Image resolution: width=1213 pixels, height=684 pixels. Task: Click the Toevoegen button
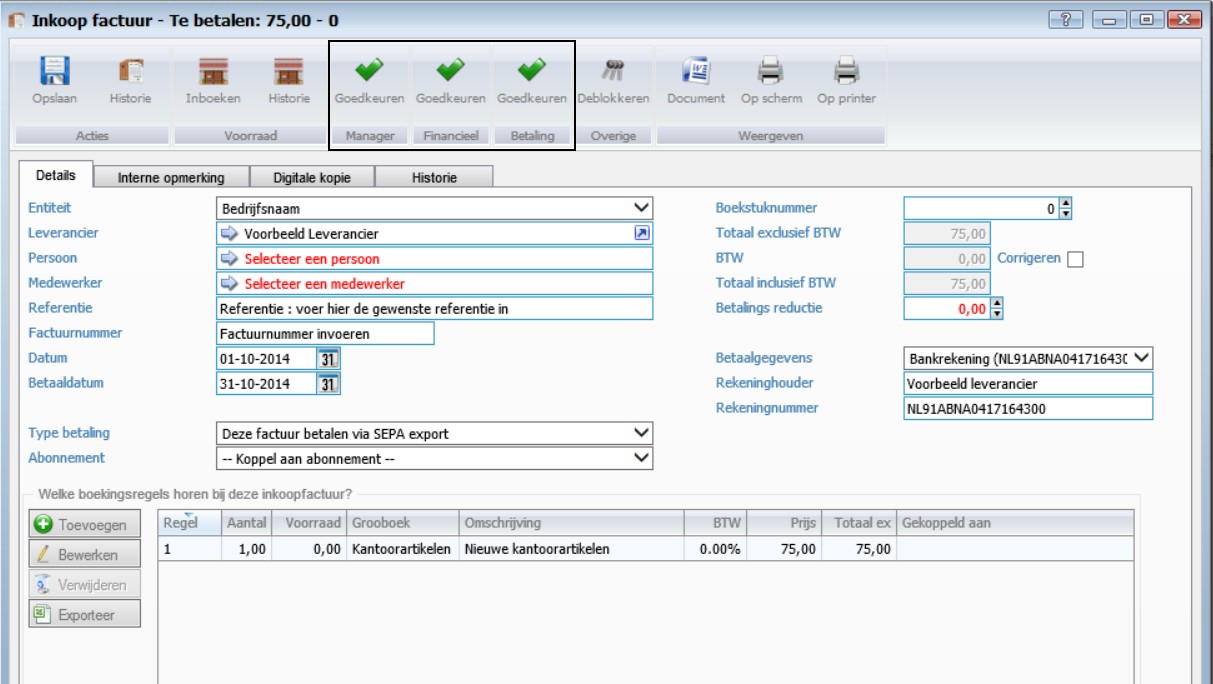click(84, 525)
